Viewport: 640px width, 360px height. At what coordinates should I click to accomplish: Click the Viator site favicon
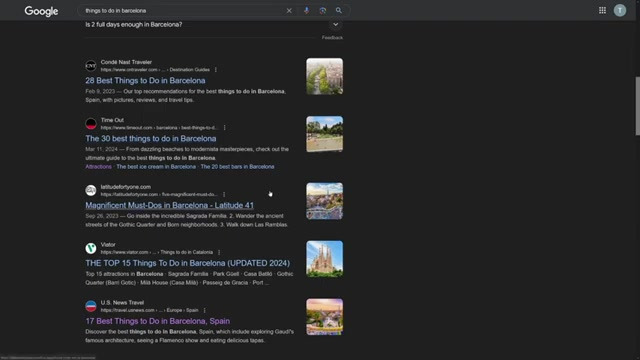click(x=91, y=248)
